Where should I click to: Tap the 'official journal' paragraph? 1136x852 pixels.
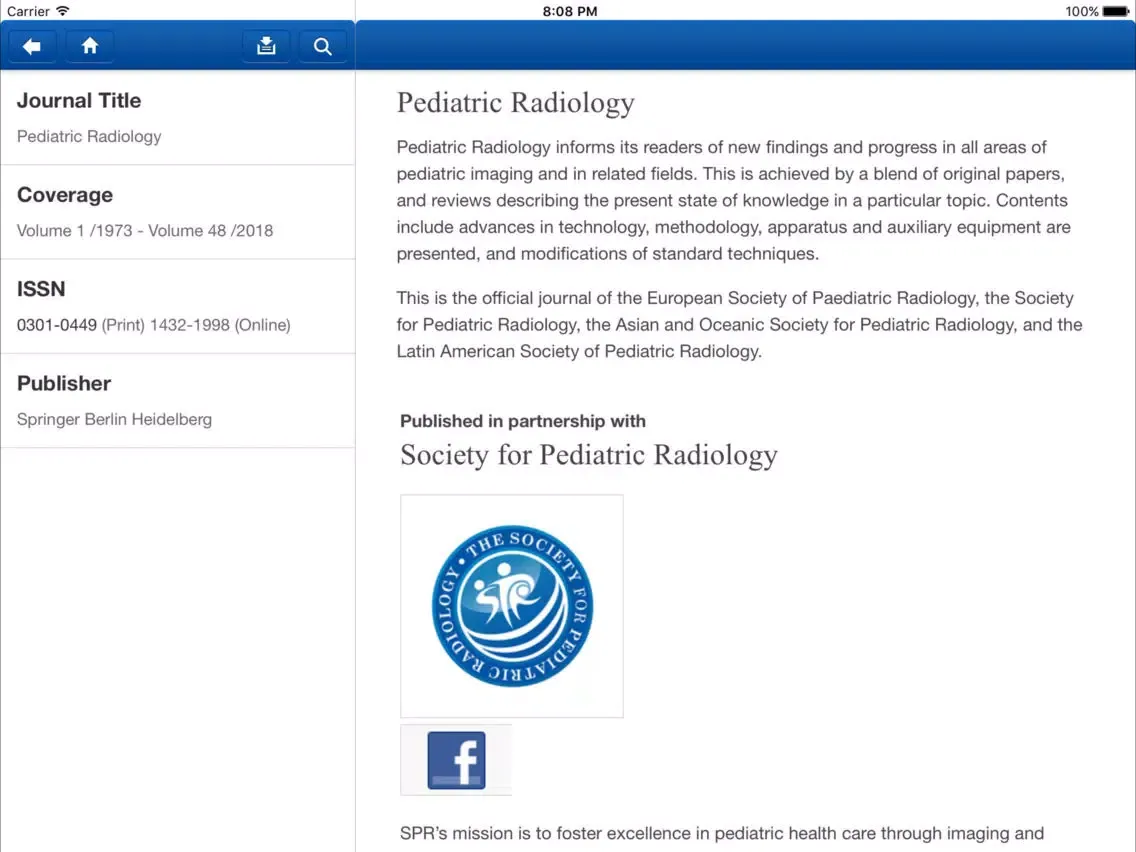739,325
